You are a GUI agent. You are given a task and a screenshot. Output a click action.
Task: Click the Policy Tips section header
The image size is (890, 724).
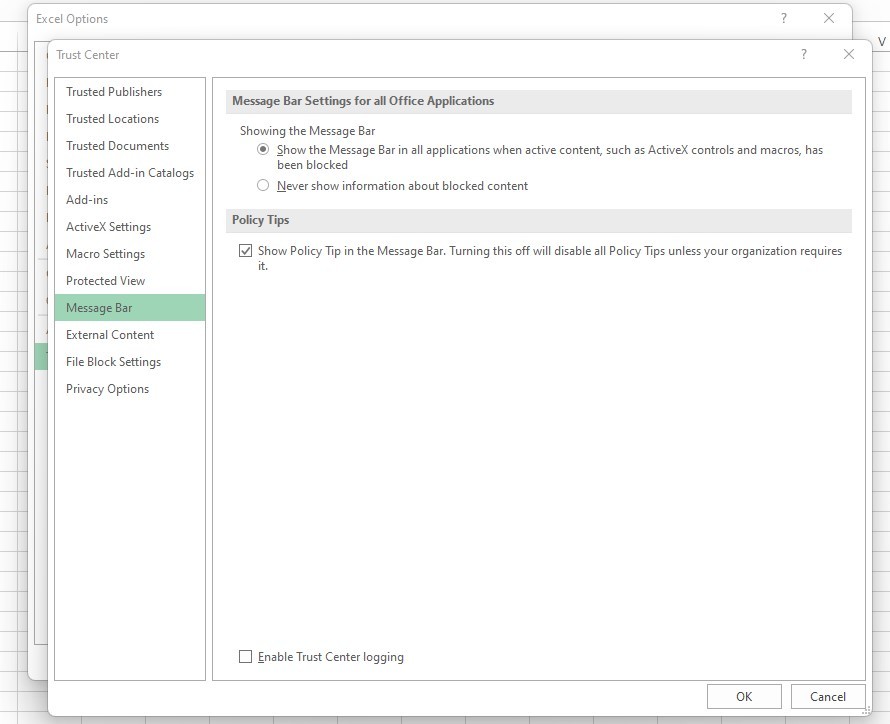(539, 220)
